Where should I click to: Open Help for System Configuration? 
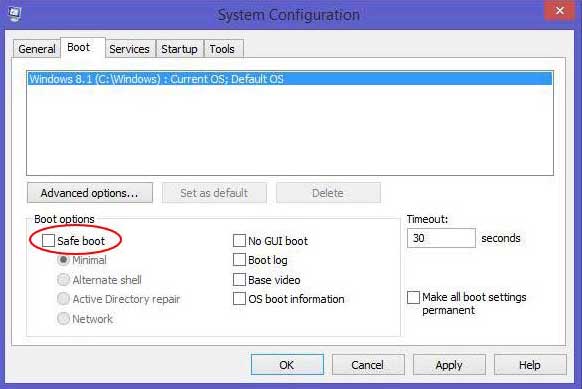[530, 365]
